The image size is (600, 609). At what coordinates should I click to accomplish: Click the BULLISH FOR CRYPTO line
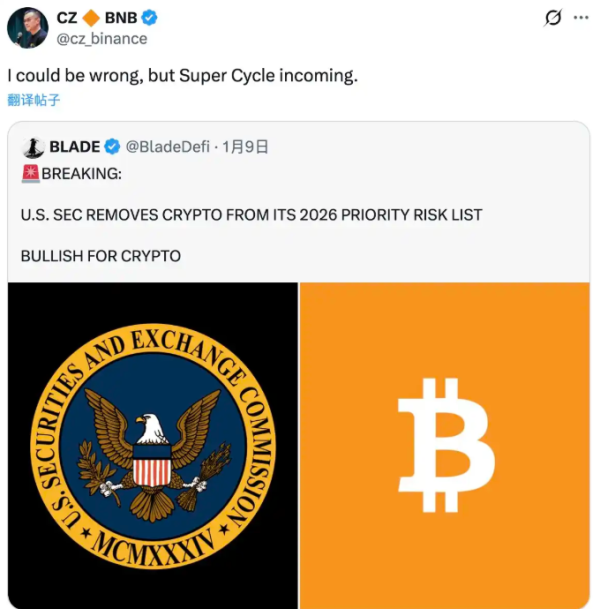point(100,255)
